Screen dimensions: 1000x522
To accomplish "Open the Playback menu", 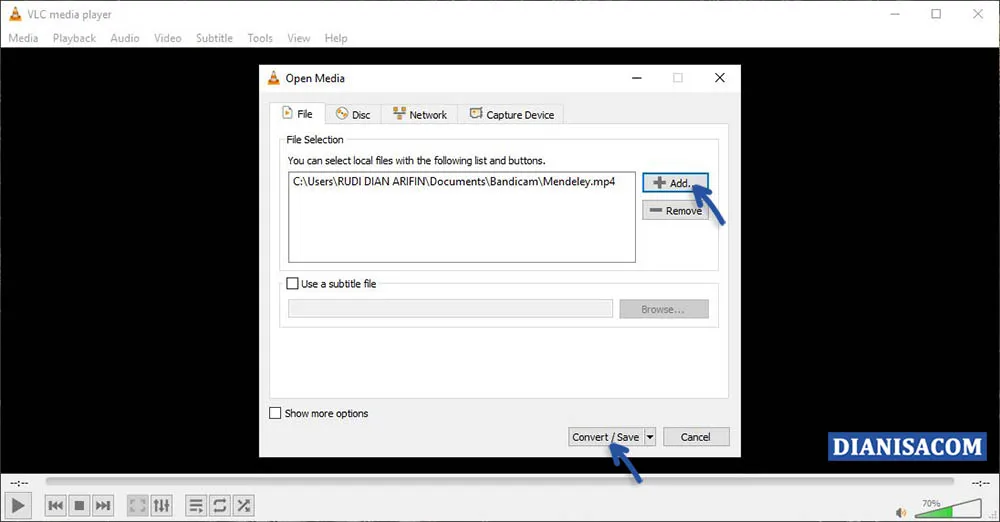I will coord(74,38).
